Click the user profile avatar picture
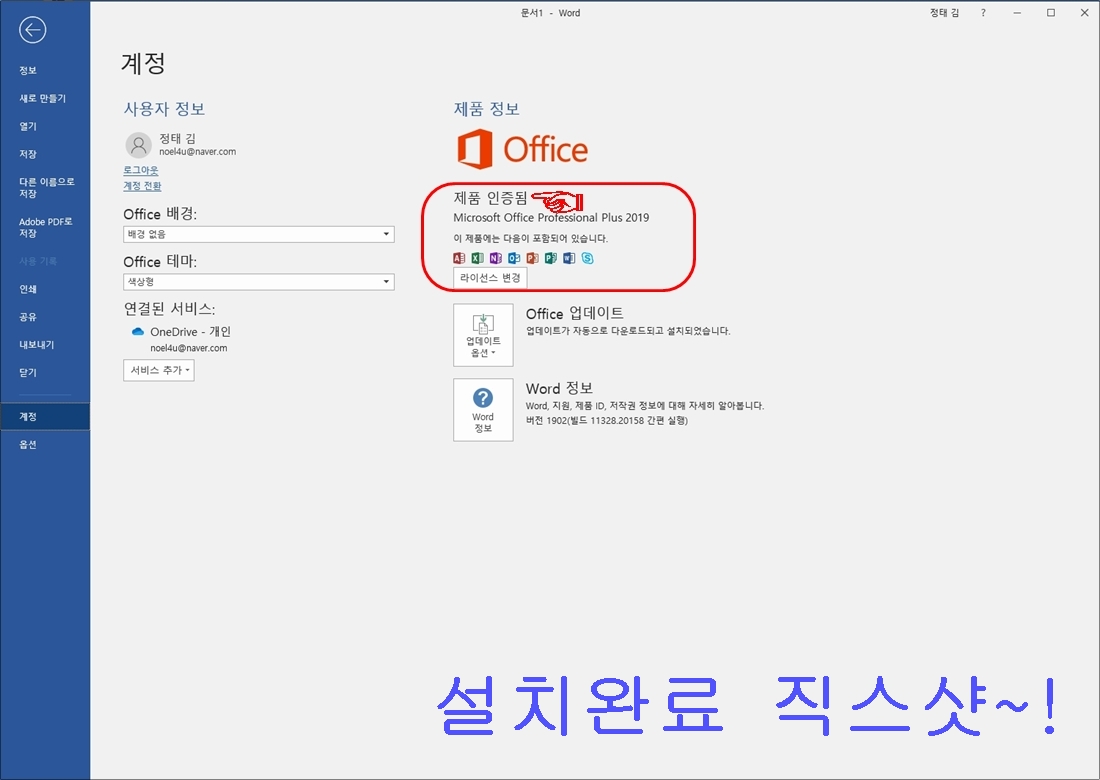The image size is (1100, 780). (x=138, y=145)
